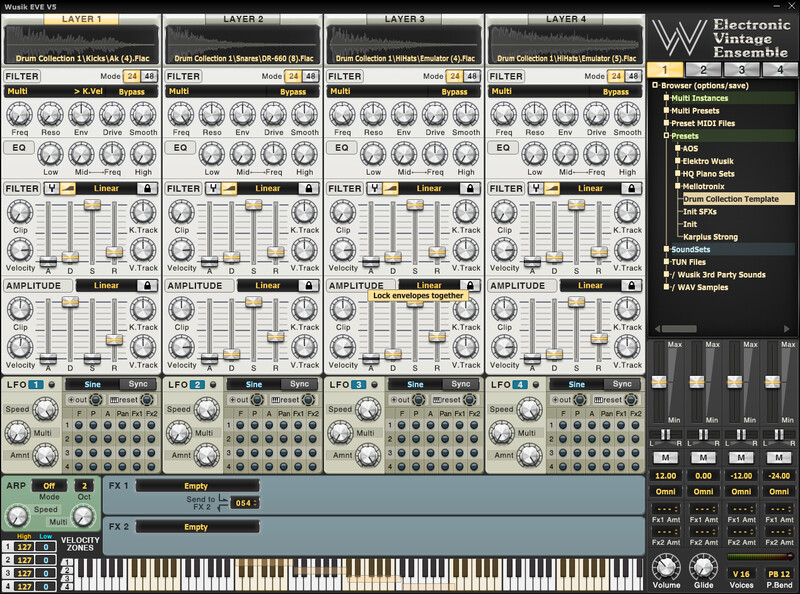Toggle Sync on LFO 4
The height and width of the screenshot is (594, 800).
[622, 384]
